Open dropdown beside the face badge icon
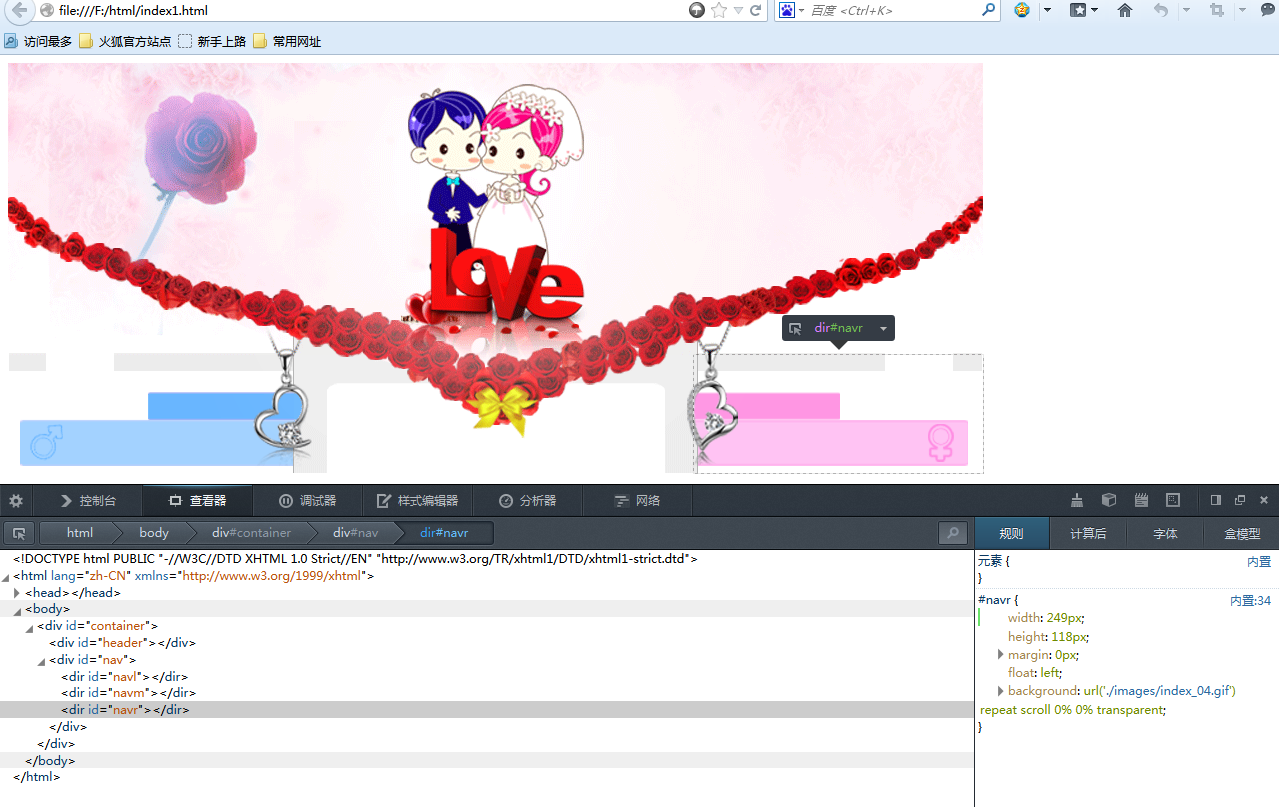The height and width of the screenshot is (807, 1279). point(1047,10)
